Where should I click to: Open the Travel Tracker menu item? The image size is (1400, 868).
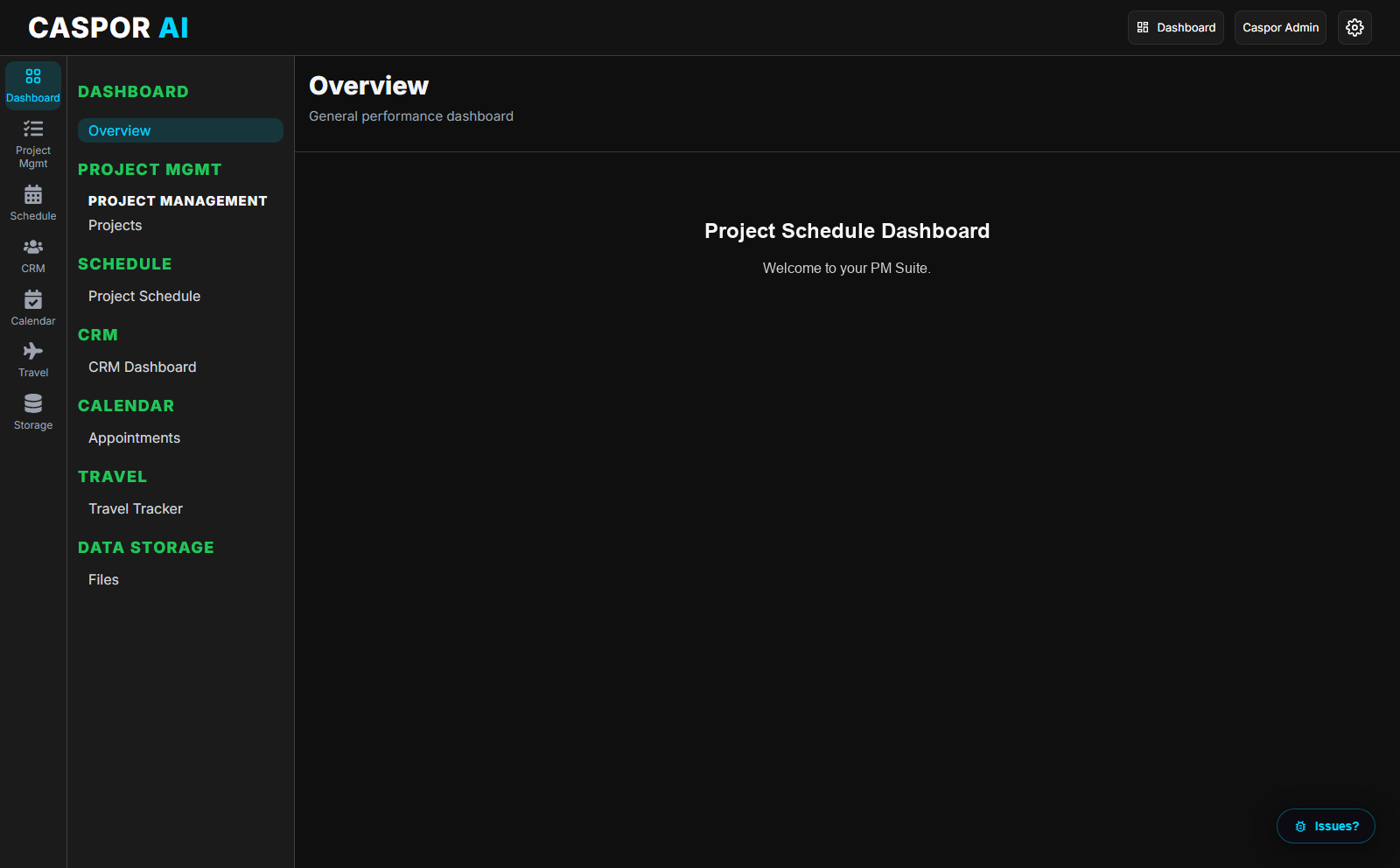click(x=136, y=508)
